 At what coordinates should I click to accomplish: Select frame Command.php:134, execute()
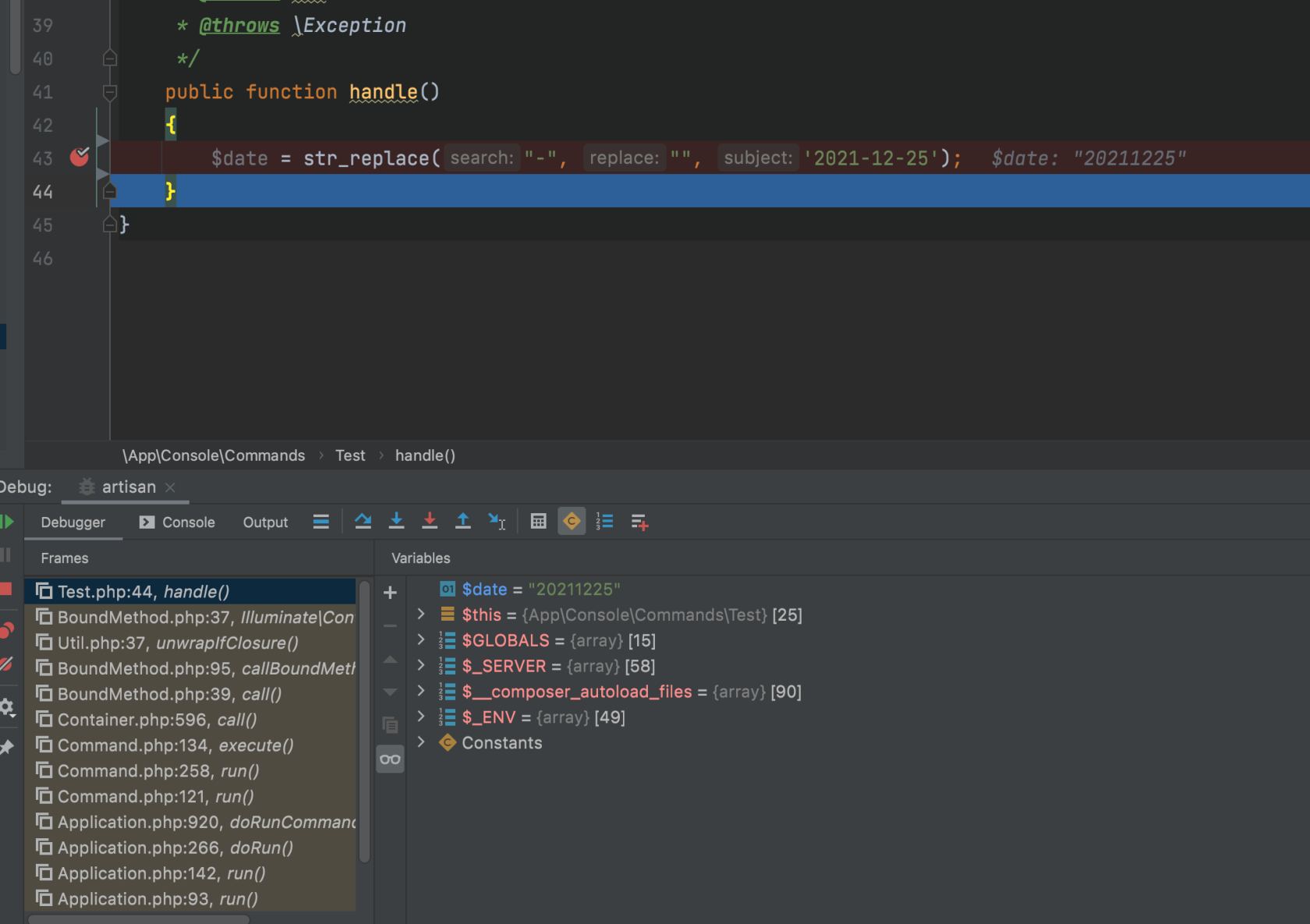(x=190, y=745)
